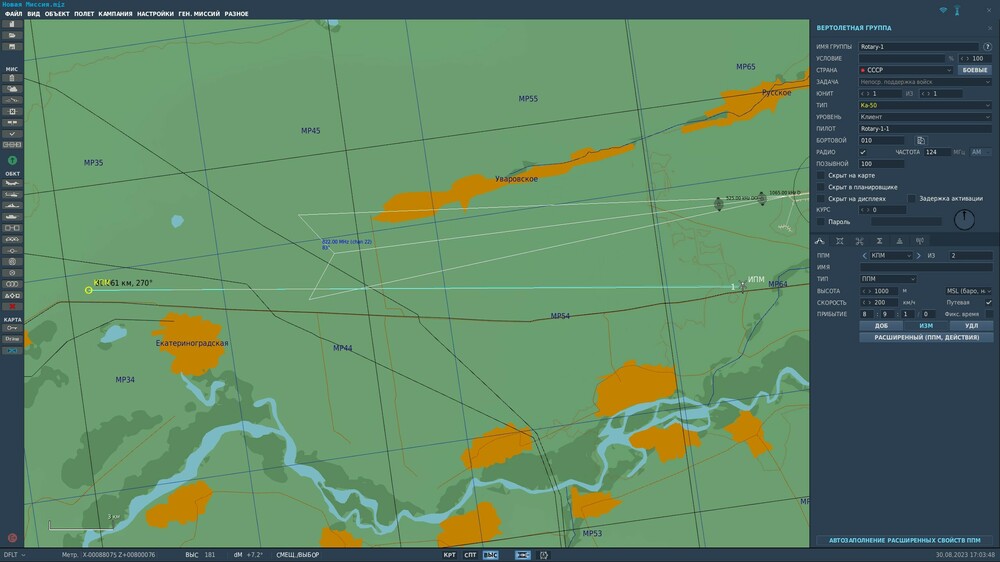
Task: Click the ДОБ add waypoint button
Action: [x=881, y=326]
